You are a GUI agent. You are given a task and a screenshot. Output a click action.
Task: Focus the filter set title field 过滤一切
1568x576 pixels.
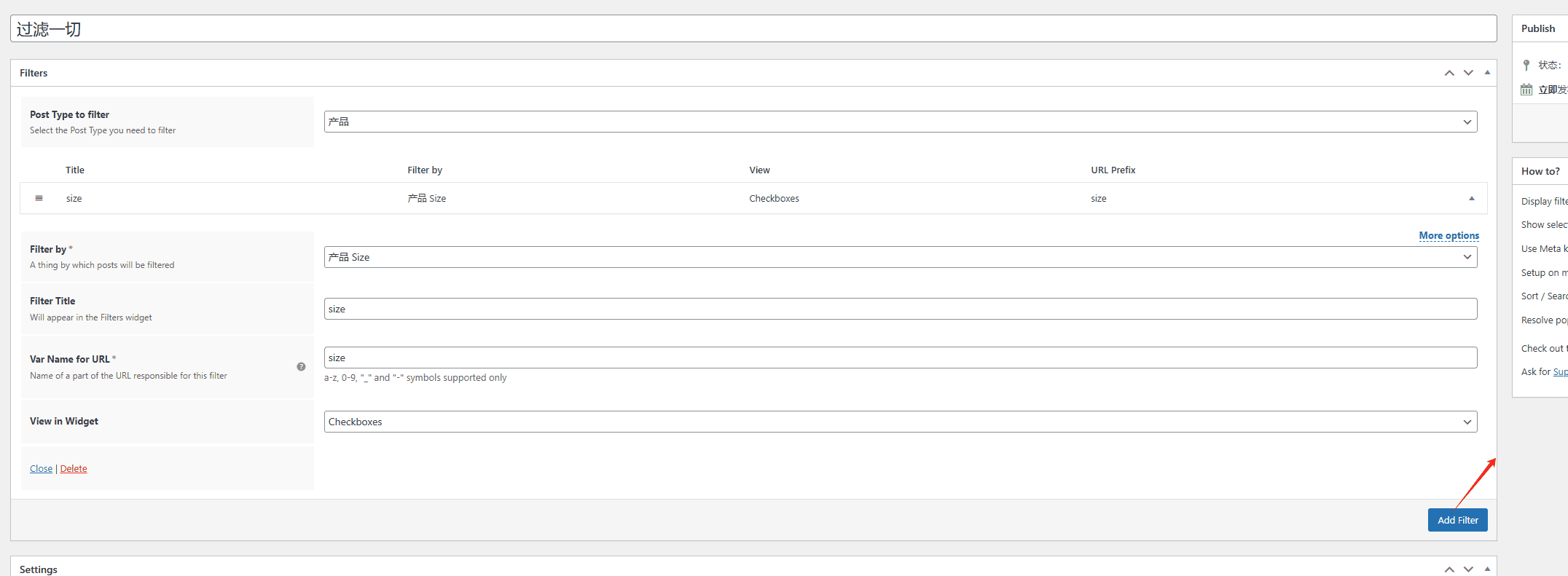(x=753, y=28)
